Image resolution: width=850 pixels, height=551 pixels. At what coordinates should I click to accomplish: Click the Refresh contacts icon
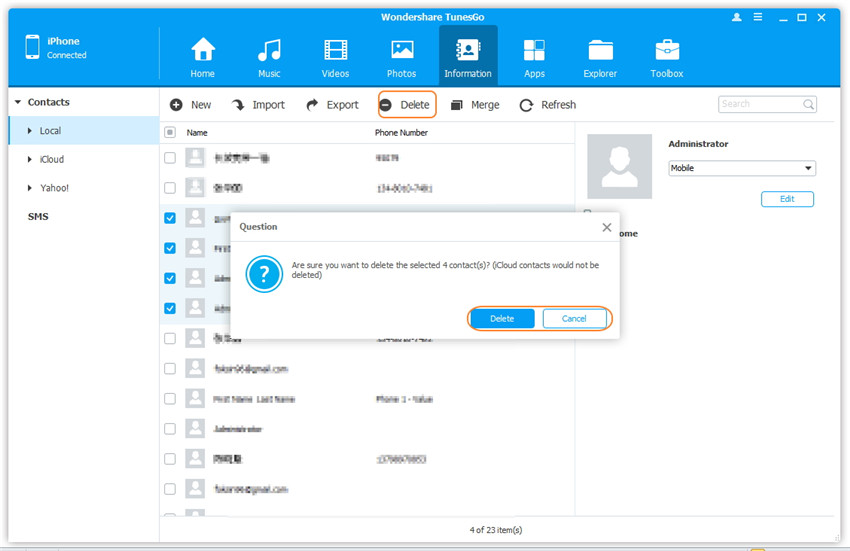pos(526,105)
